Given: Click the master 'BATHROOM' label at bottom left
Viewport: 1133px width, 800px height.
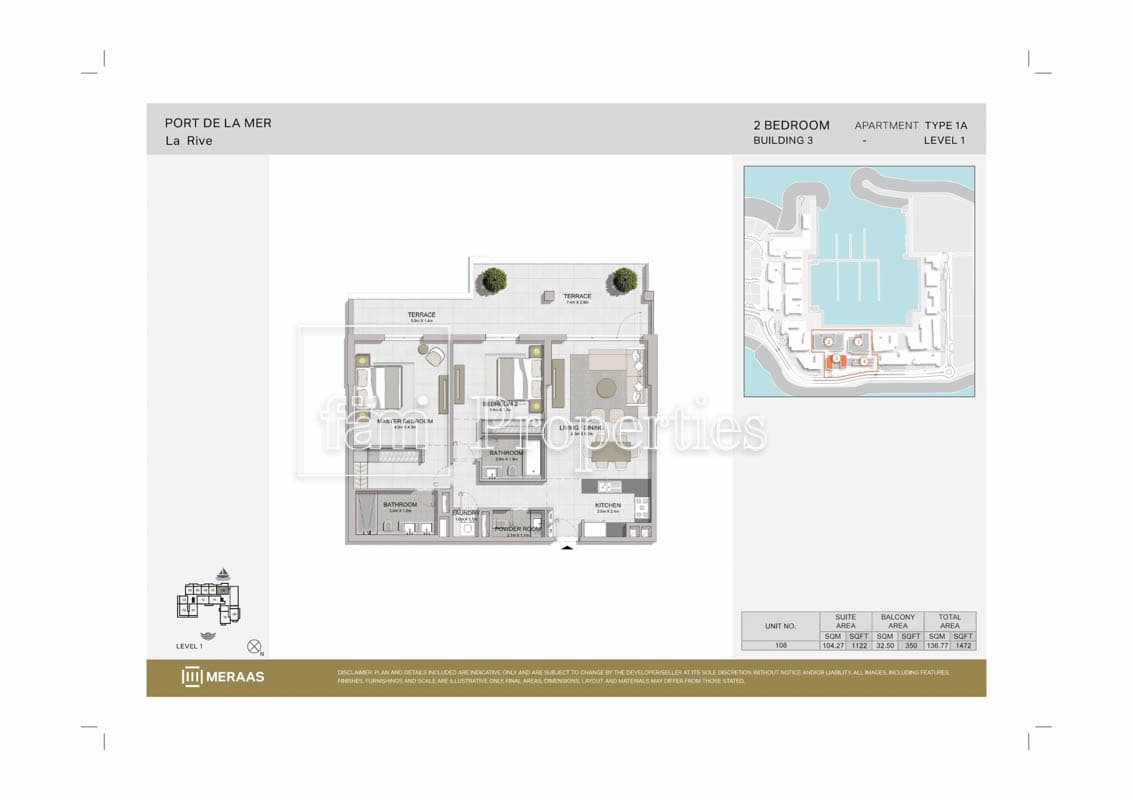Looking at the screenshot, I should 400,504.
